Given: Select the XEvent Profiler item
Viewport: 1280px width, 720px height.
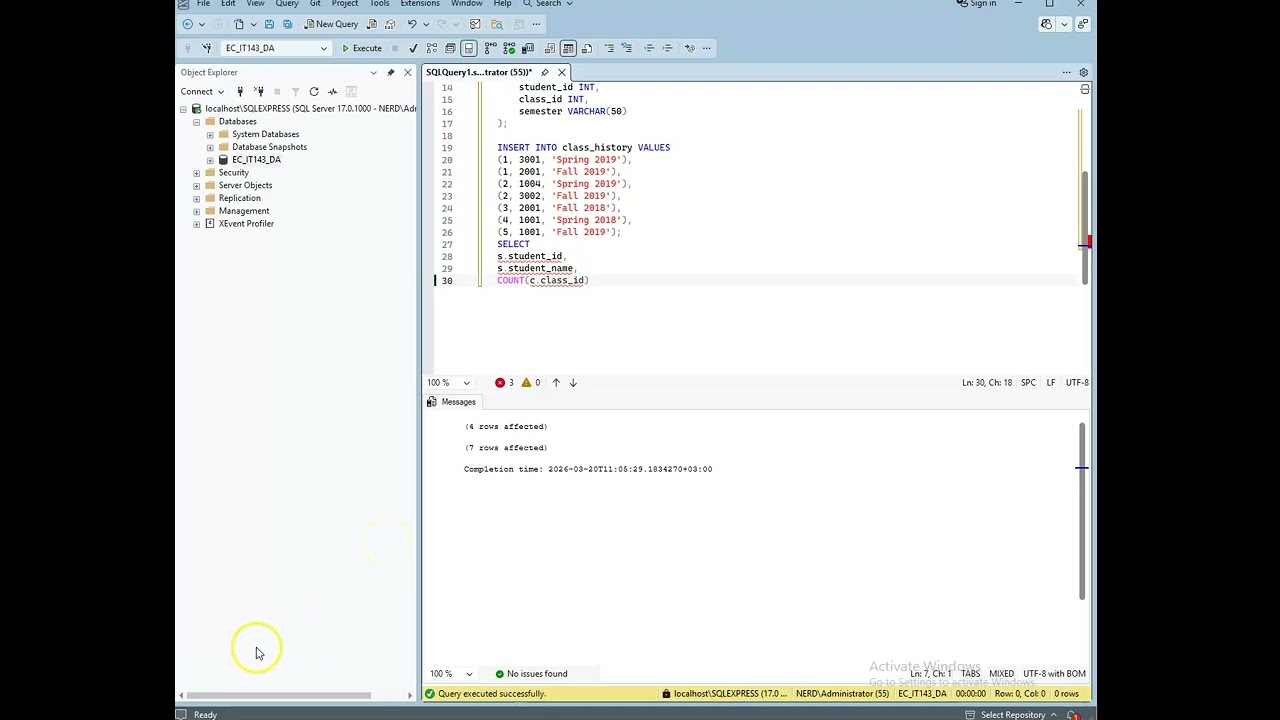Looking at the screenshot, I should coord(246,224).
